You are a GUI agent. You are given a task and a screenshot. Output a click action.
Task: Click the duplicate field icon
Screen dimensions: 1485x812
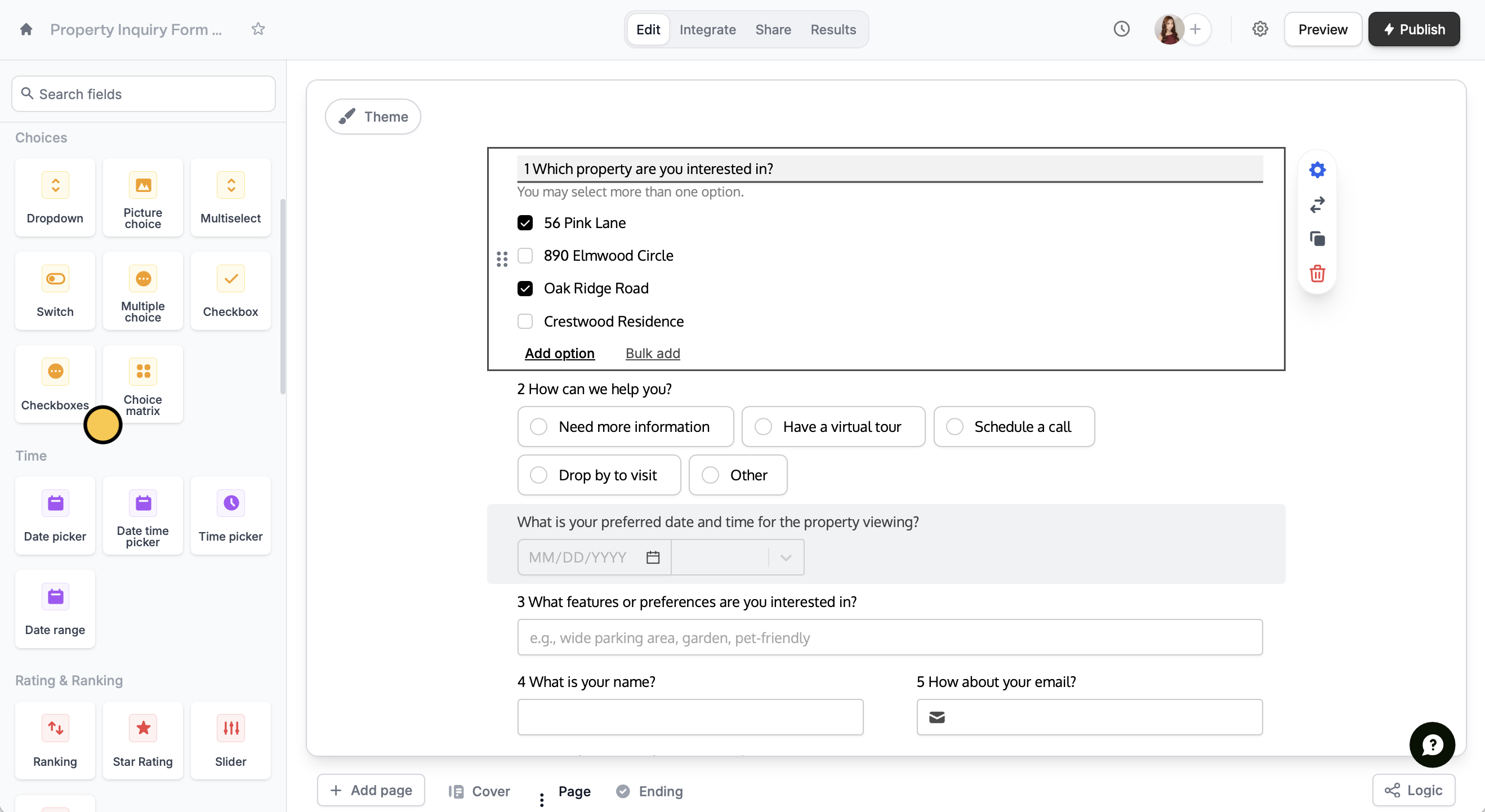[1317, 239]
